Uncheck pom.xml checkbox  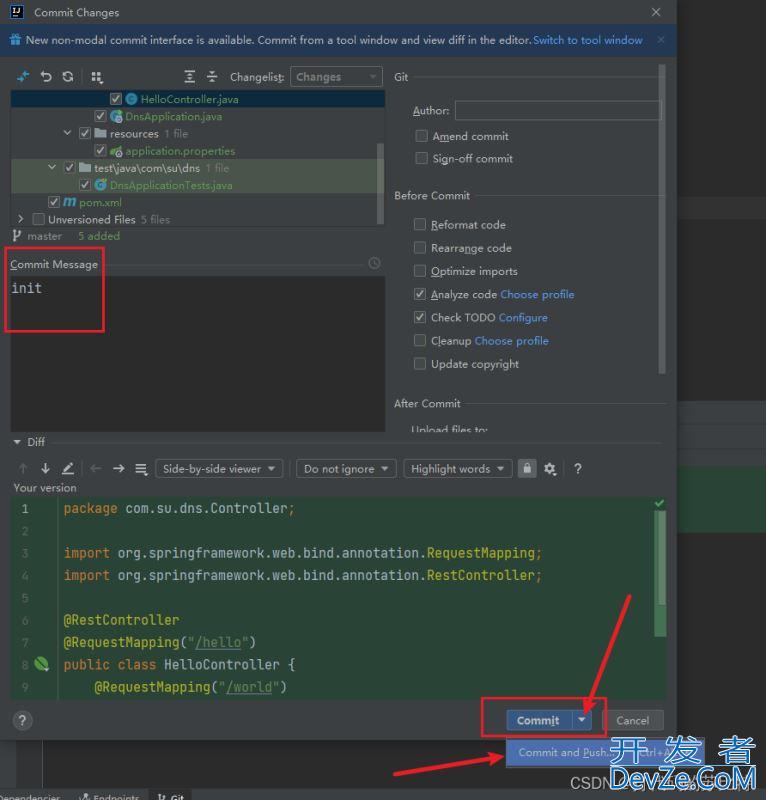tap(54, 202)
